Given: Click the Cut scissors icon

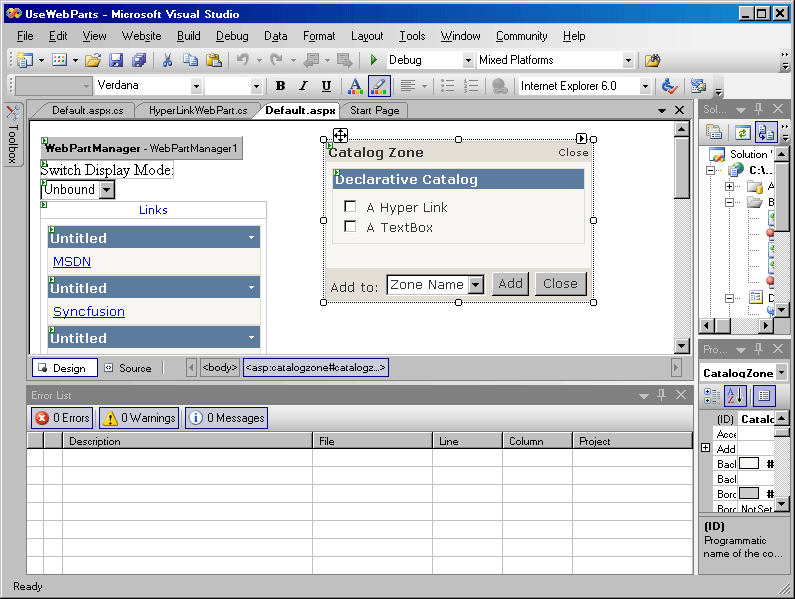Looking at the screenshot, I should (167, 60).
